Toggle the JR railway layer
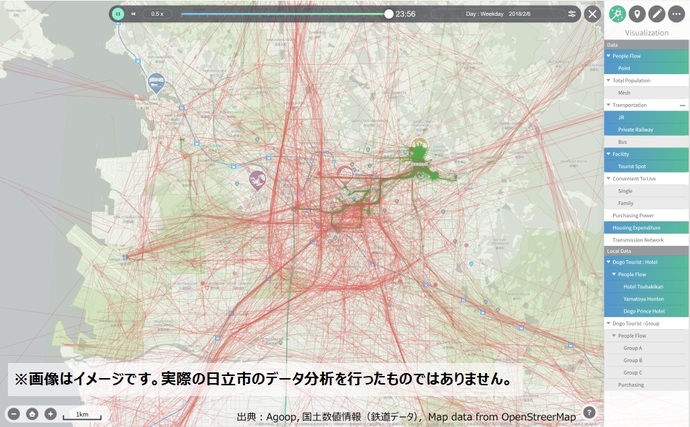The width and height of the screenshot is (690, 427). pos(646,117)
